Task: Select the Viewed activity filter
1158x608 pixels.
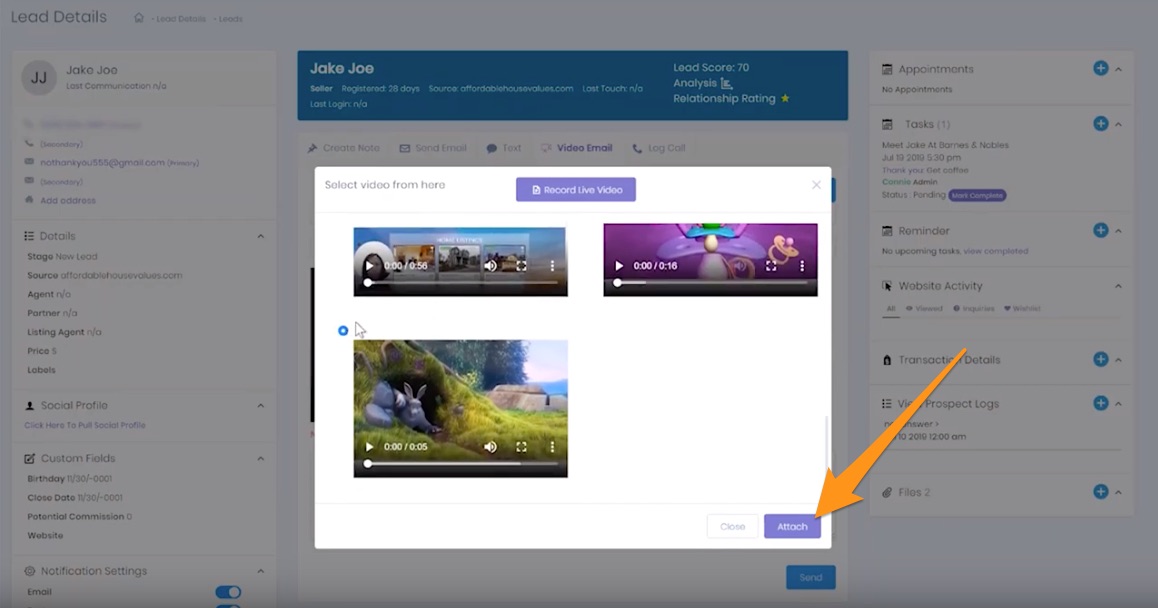Action: 924,309
